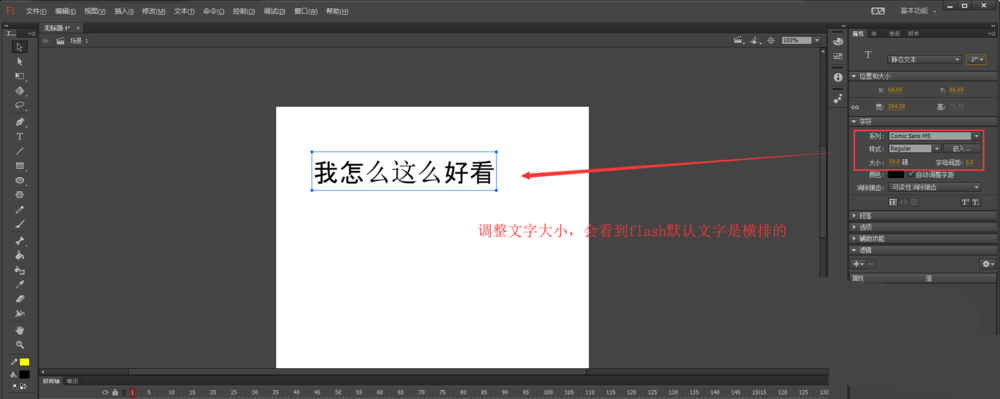This screenshot has width=1000, height=399.
Task: Open the text orientation dropdown
Action: [x=976, y=59]
